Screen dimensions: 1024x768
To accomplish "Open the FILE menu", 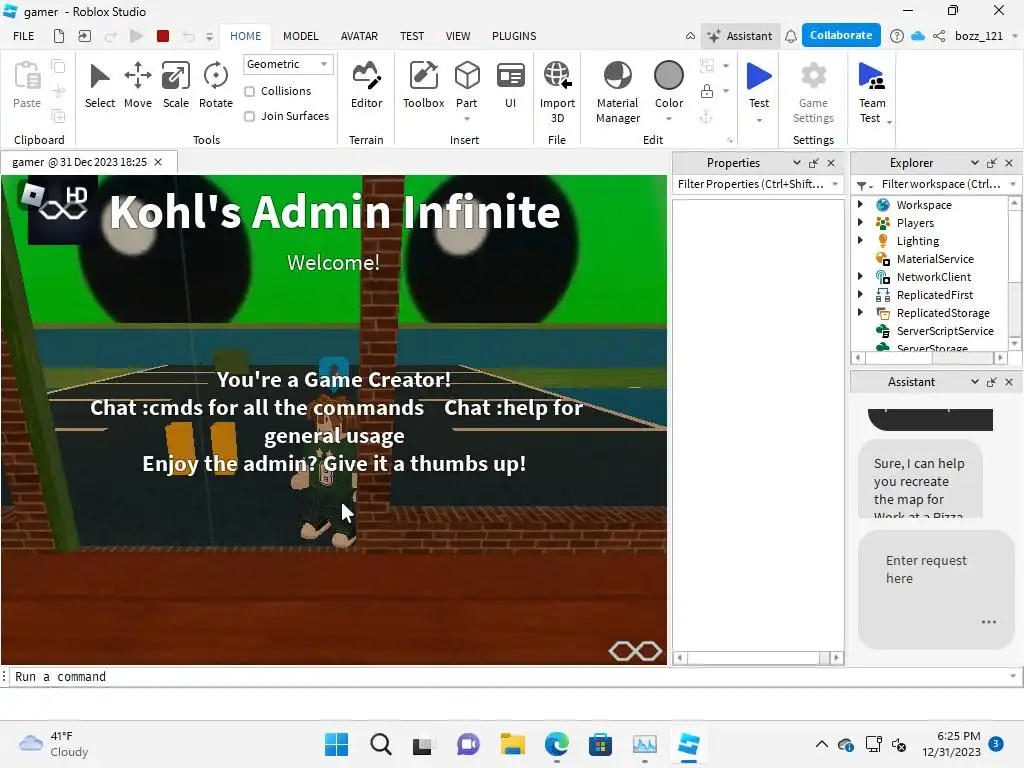I will point(24,36).
